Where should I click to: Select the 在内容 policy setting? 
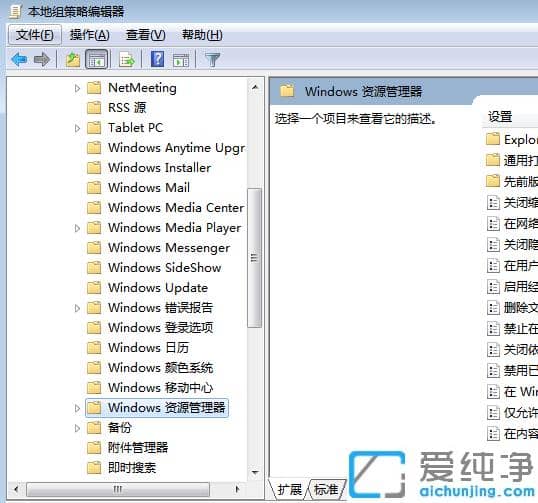click(512, 434)
